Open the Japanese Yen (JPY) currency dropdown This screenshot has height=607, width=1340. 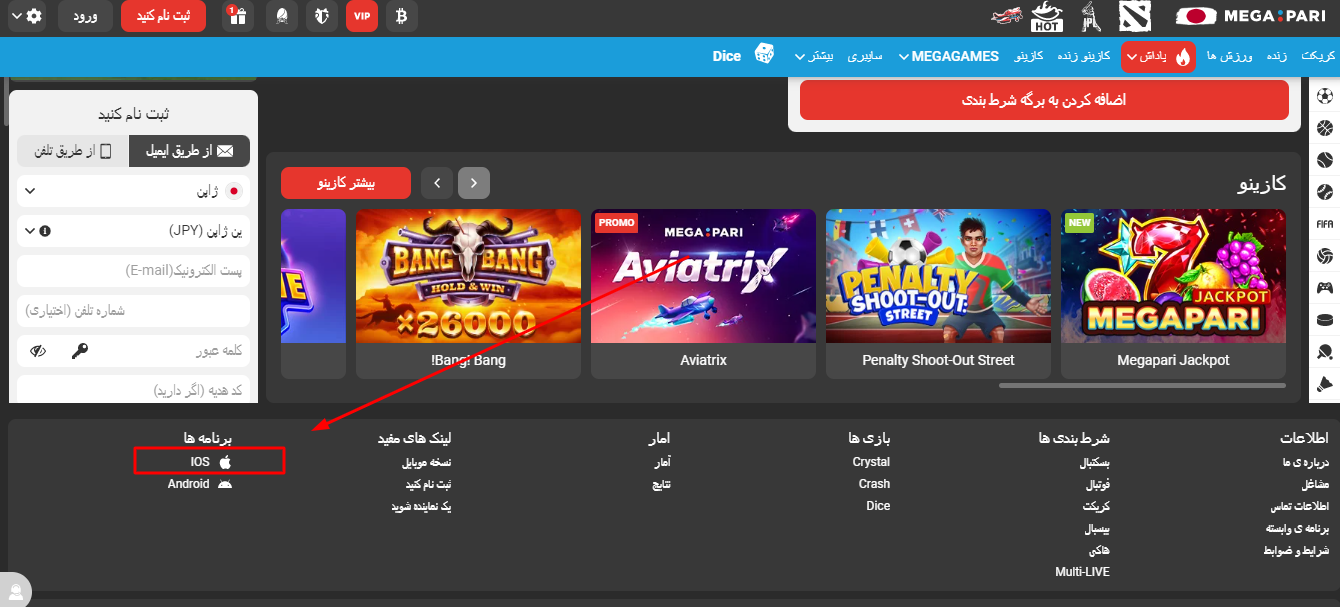click(x=133, y=231)
